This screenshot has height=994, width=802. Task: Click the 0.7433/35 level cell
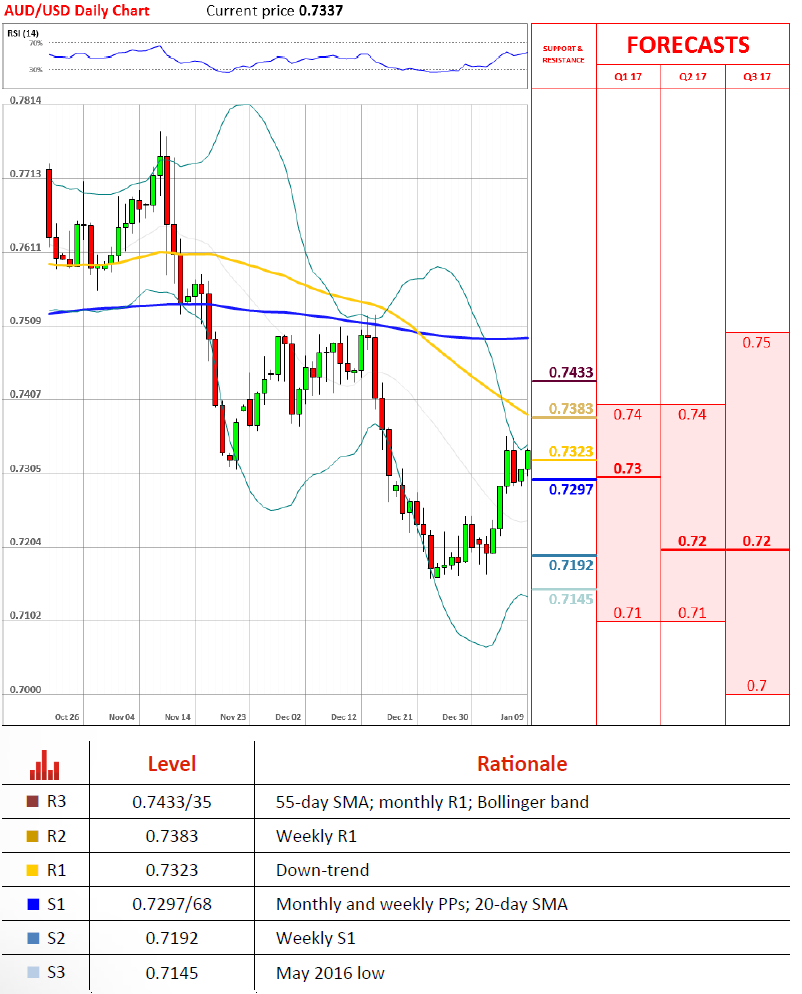click(172, 802)
